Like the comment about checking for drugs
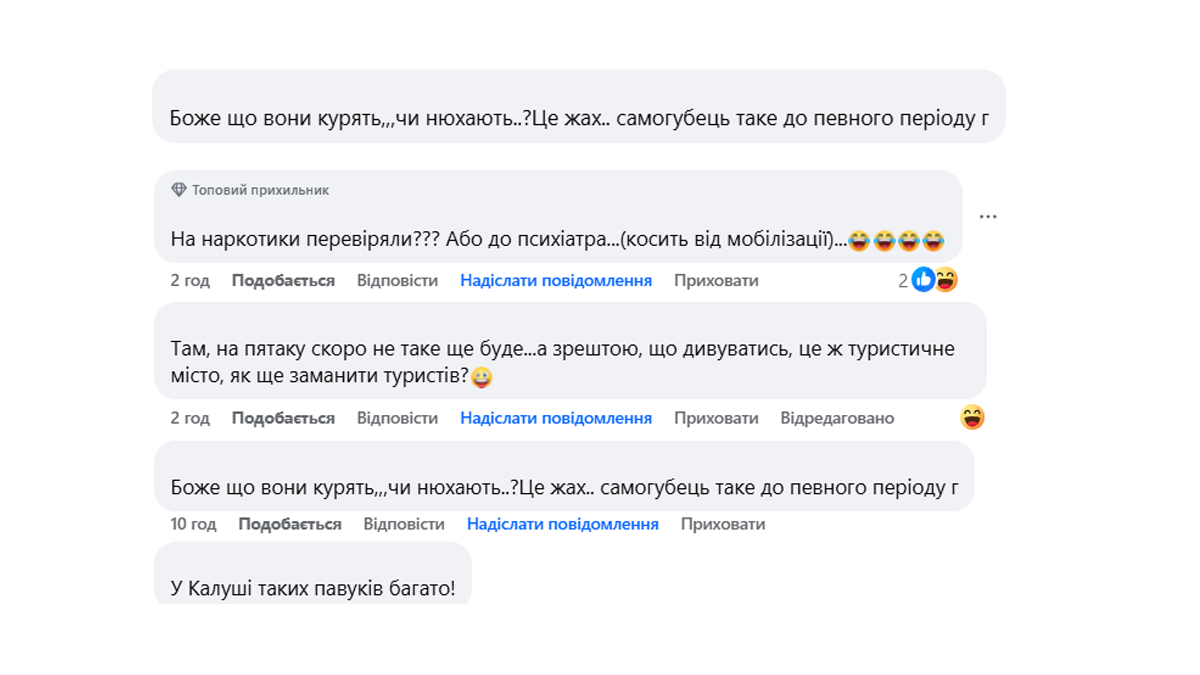The image size is (1200, 675). pos(283,281)
